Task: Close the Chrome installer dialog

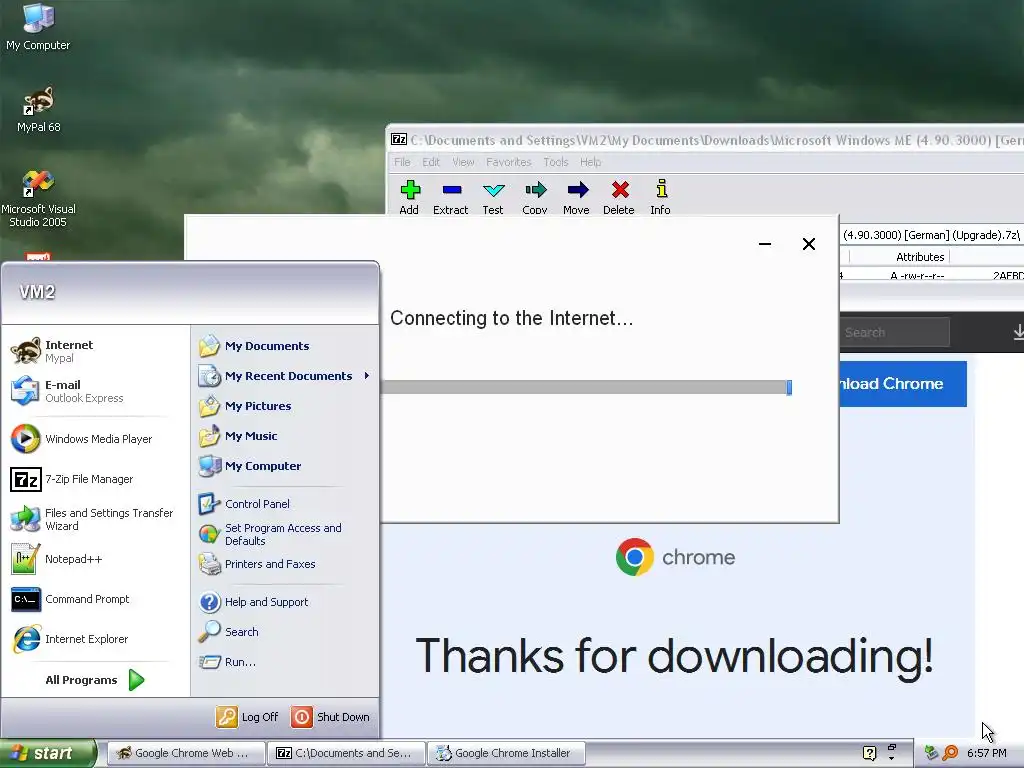Action: (x=808, y=244)
